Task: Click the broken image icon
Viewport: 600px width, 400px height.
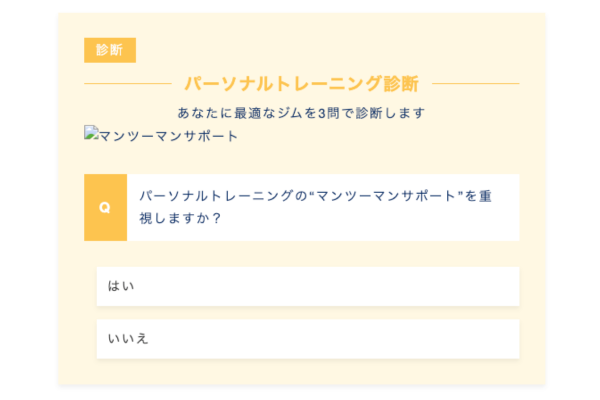Action: (91, 134)
